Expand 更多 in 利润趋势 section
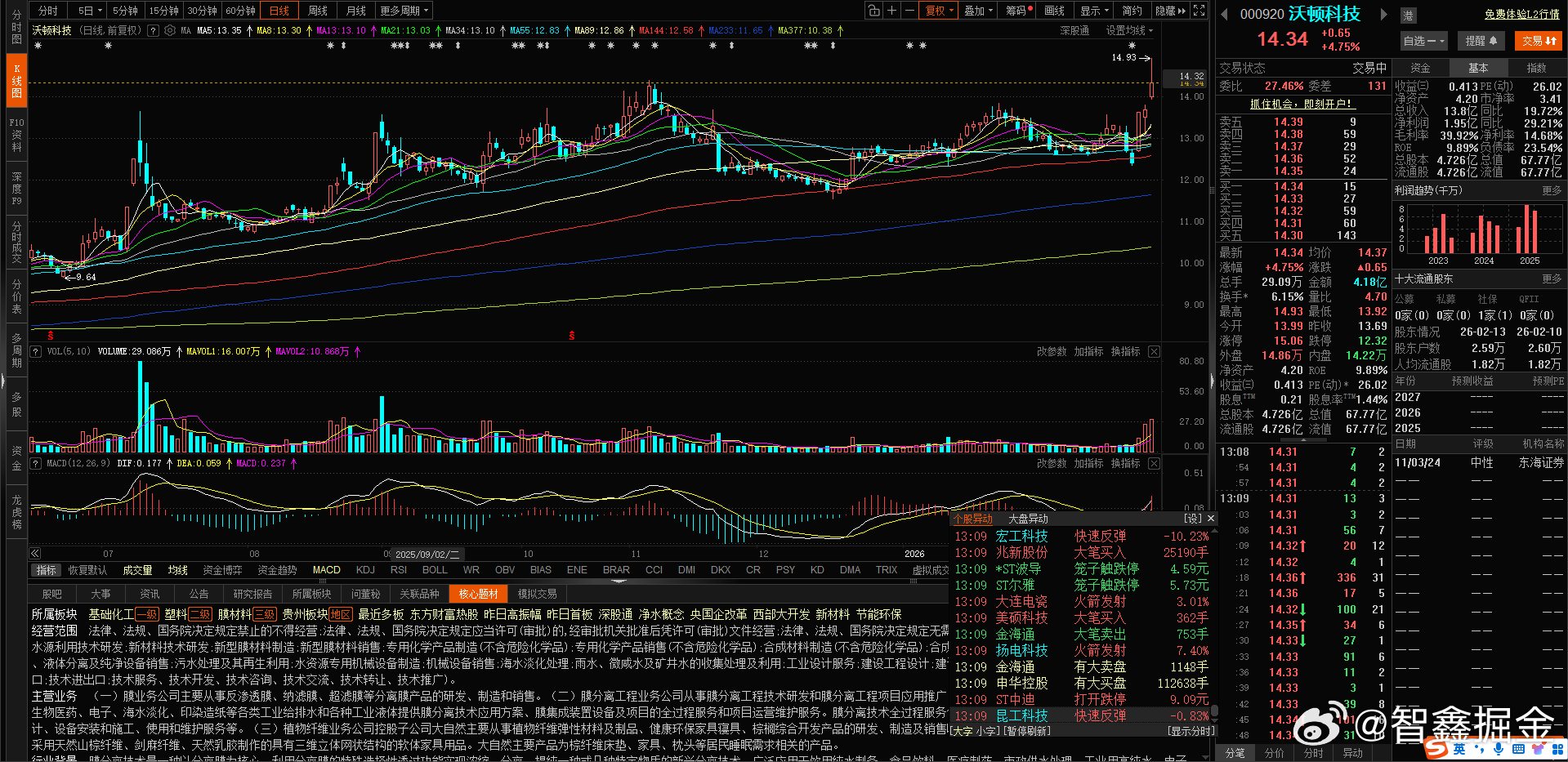 pos(1552,190)
